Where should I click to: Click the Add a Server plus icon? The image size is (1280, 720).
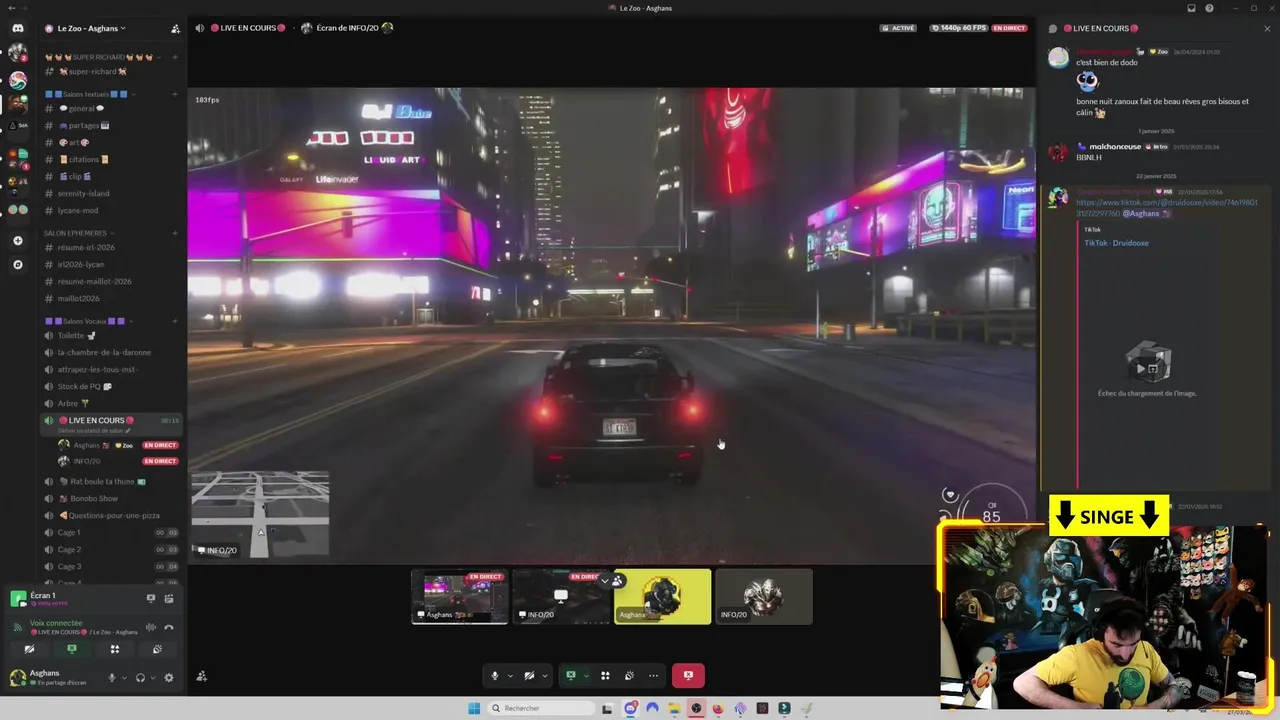tap(18, 241)
